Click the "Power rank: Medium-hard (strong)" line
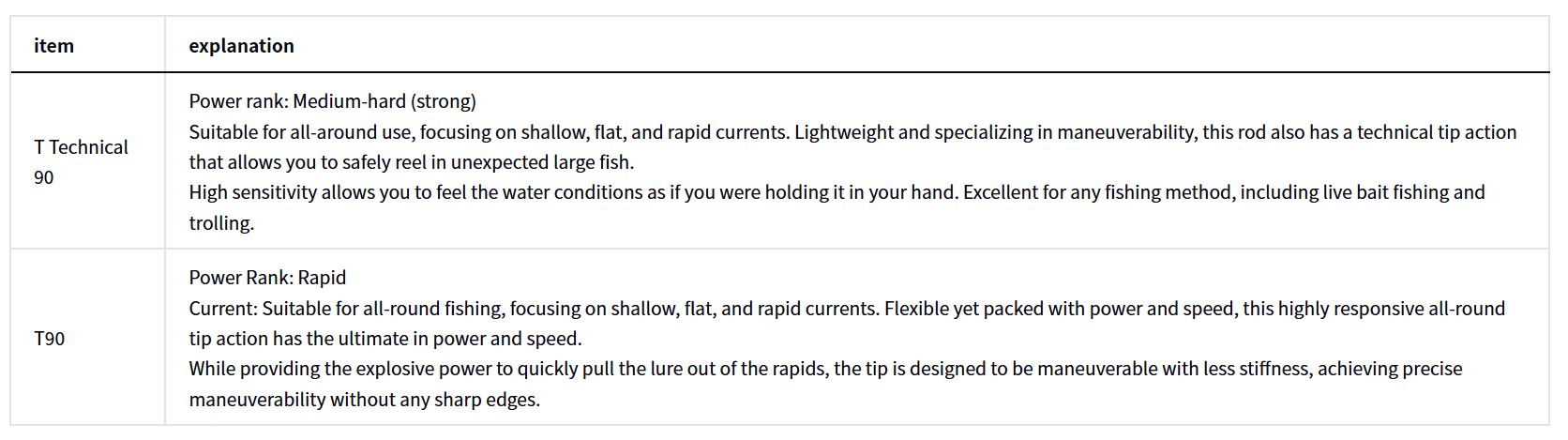Viewport: 1568px width, 440px height. (x=332, y=101)
